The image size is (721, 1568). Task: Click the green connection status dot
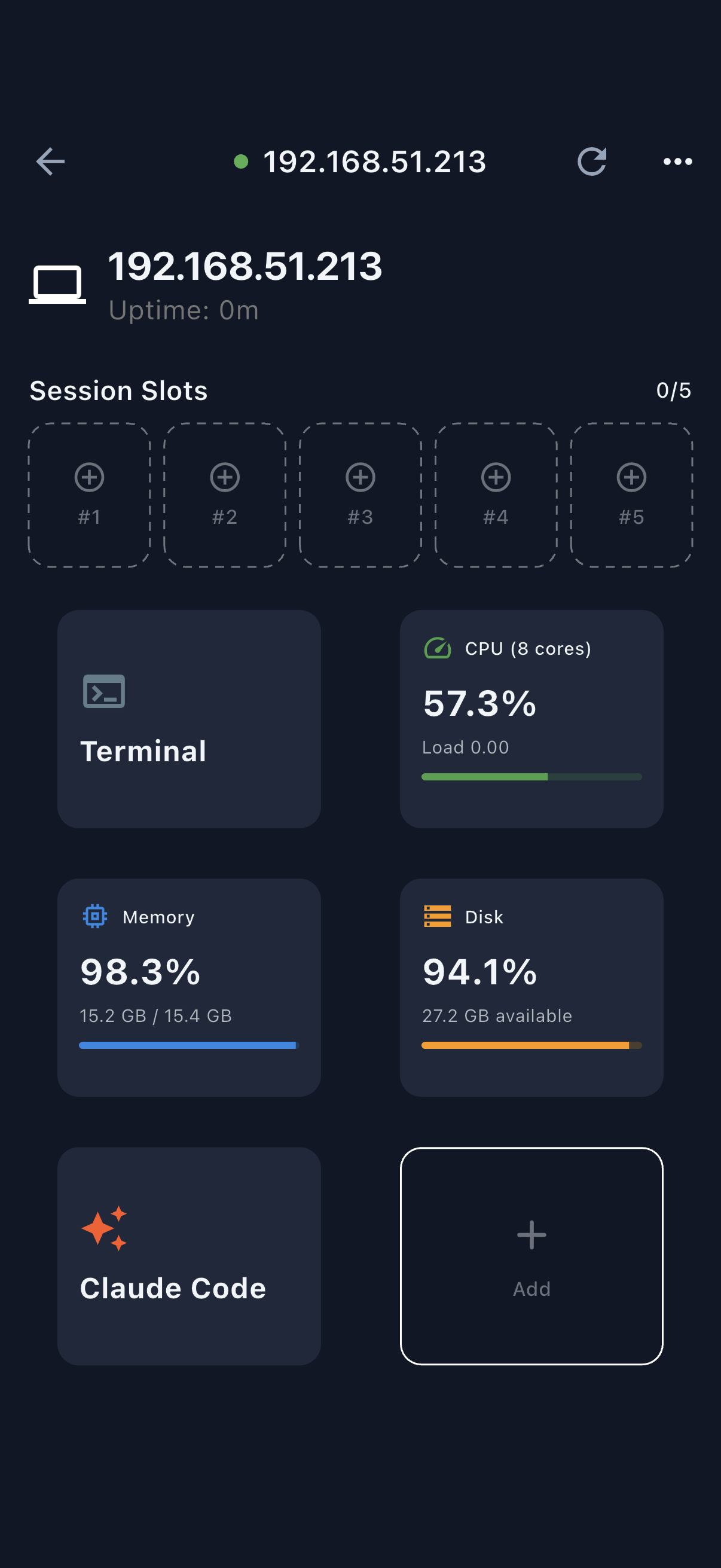pyautogui.click(x=242, y=161)
